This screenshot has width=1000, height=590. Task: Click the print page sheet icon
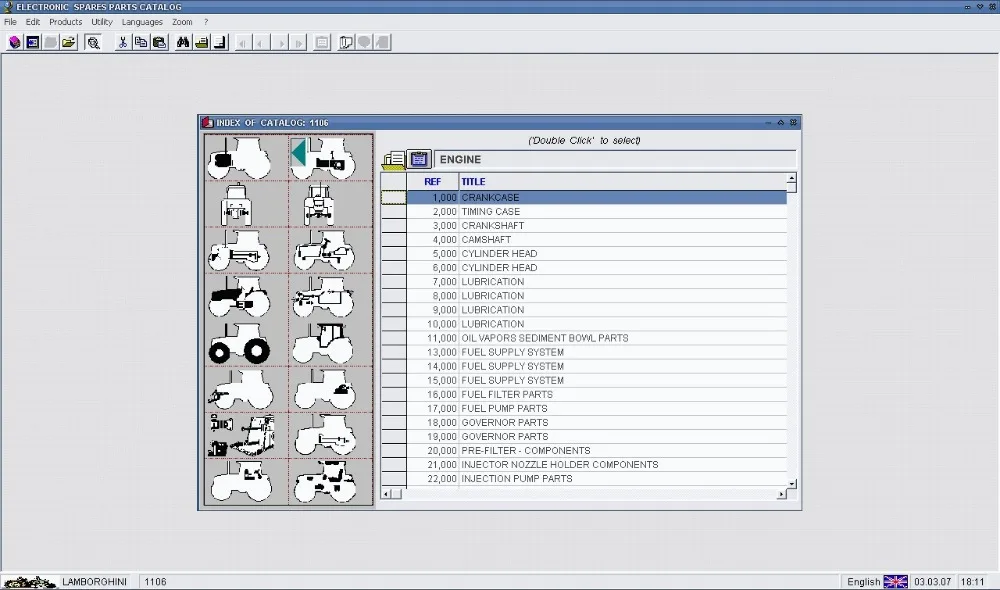[x=220, y=43]
